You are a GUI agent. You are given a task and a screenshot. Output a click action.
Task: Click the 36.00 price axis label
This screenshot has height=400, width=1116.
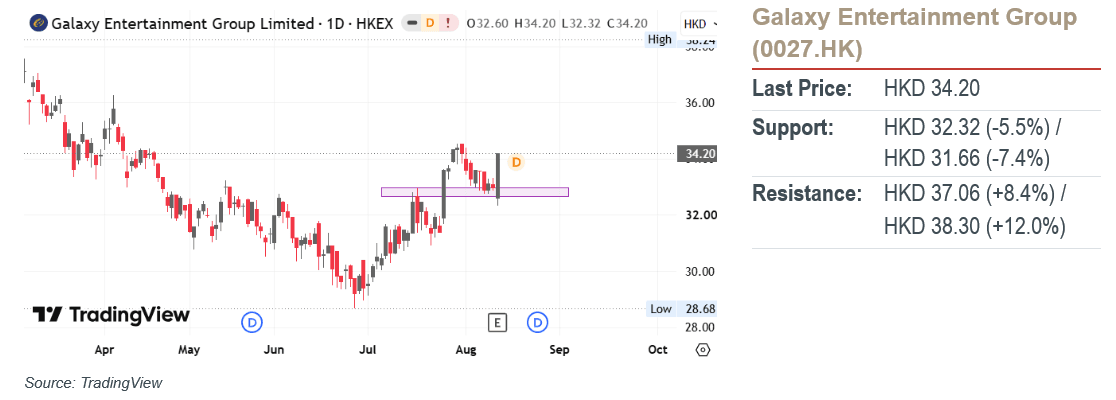[x=700, y=103]
